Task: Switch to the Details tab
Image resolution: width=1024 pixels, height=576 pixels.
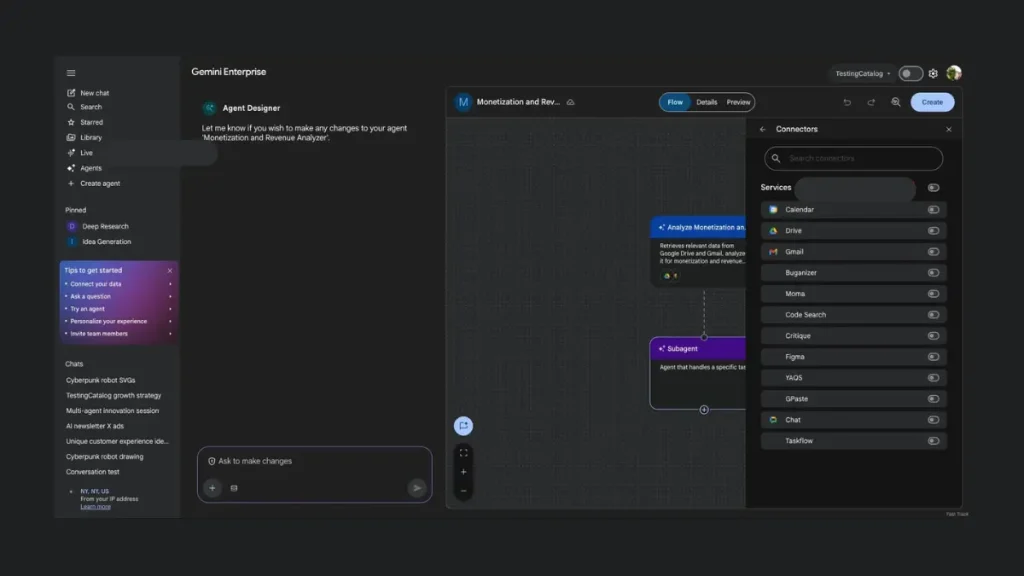Action: pos(706,102)
